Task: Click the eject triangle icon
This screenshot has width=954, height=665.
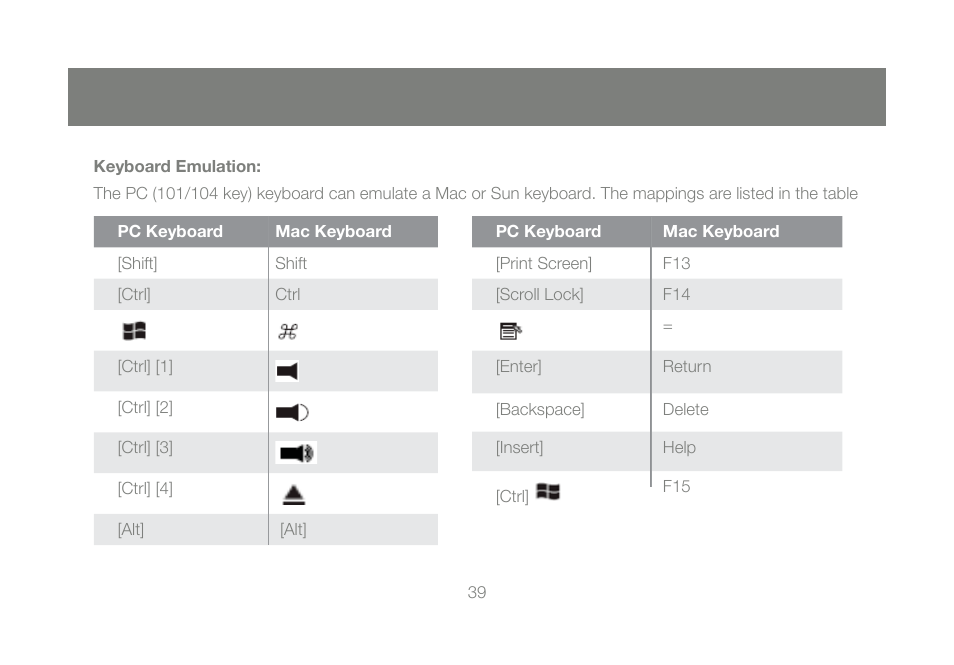Action: 294,495
